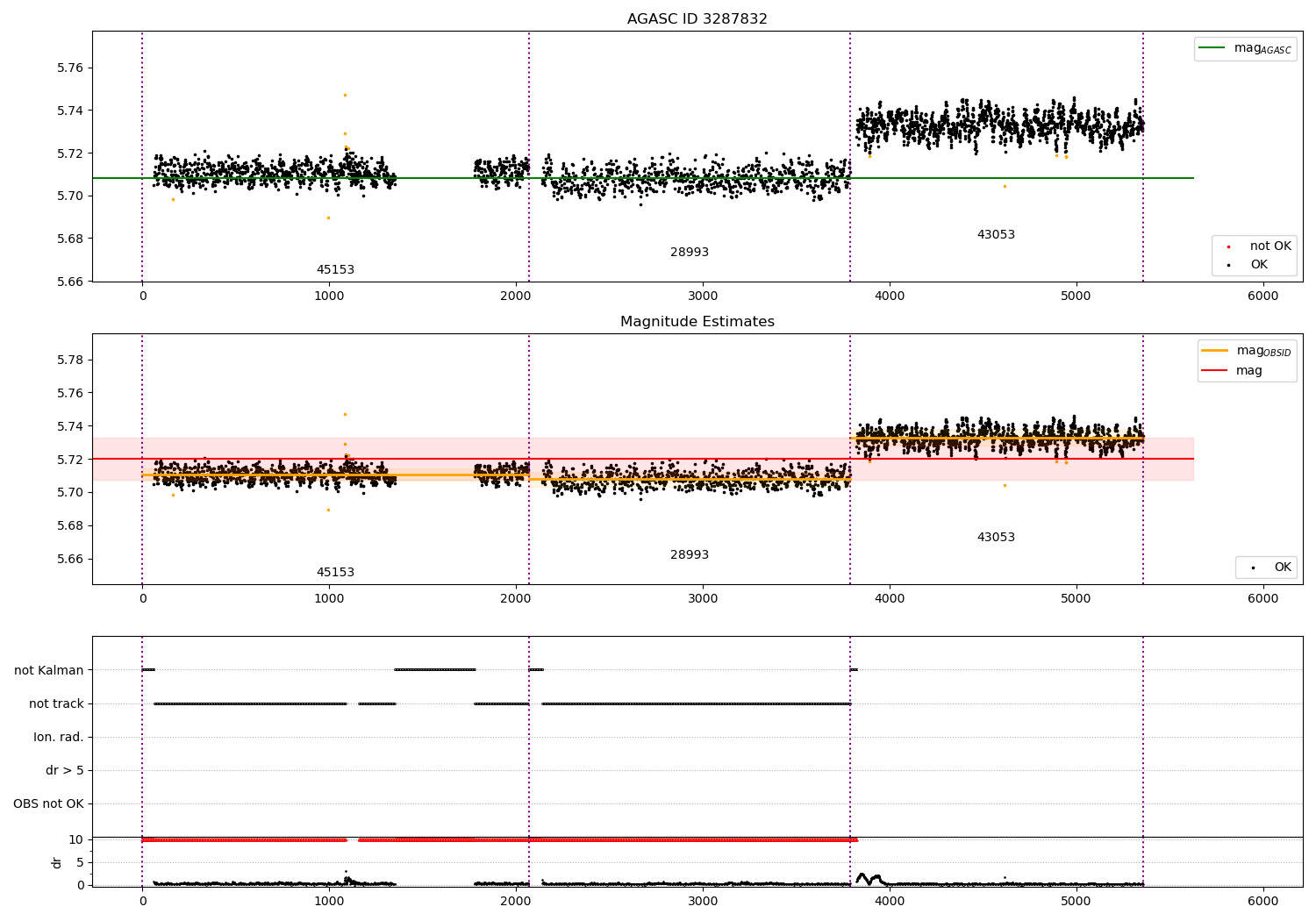This screenshot has height=921, width=1316.
Task: Click obsid label 28993 in AGASC ID plot
Action: (x=690, y=252)
